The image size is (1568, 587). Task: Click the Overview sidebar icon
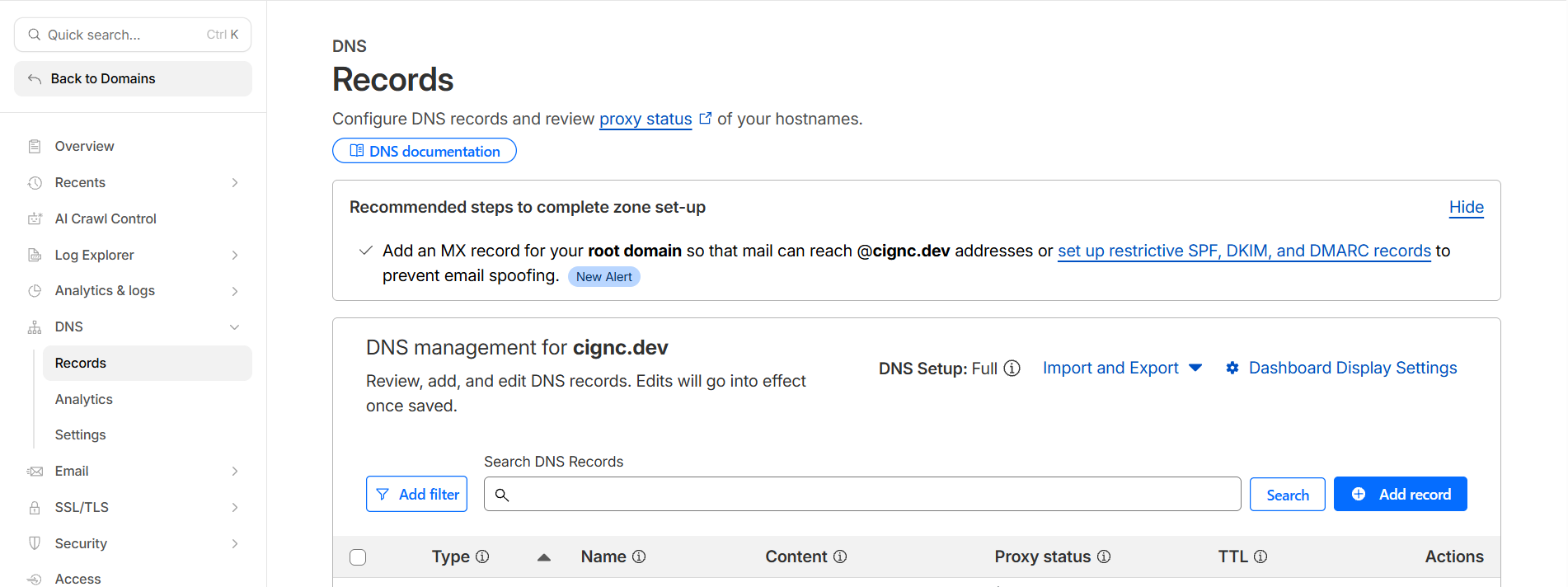pyautogui.click(x=35, y=147)
